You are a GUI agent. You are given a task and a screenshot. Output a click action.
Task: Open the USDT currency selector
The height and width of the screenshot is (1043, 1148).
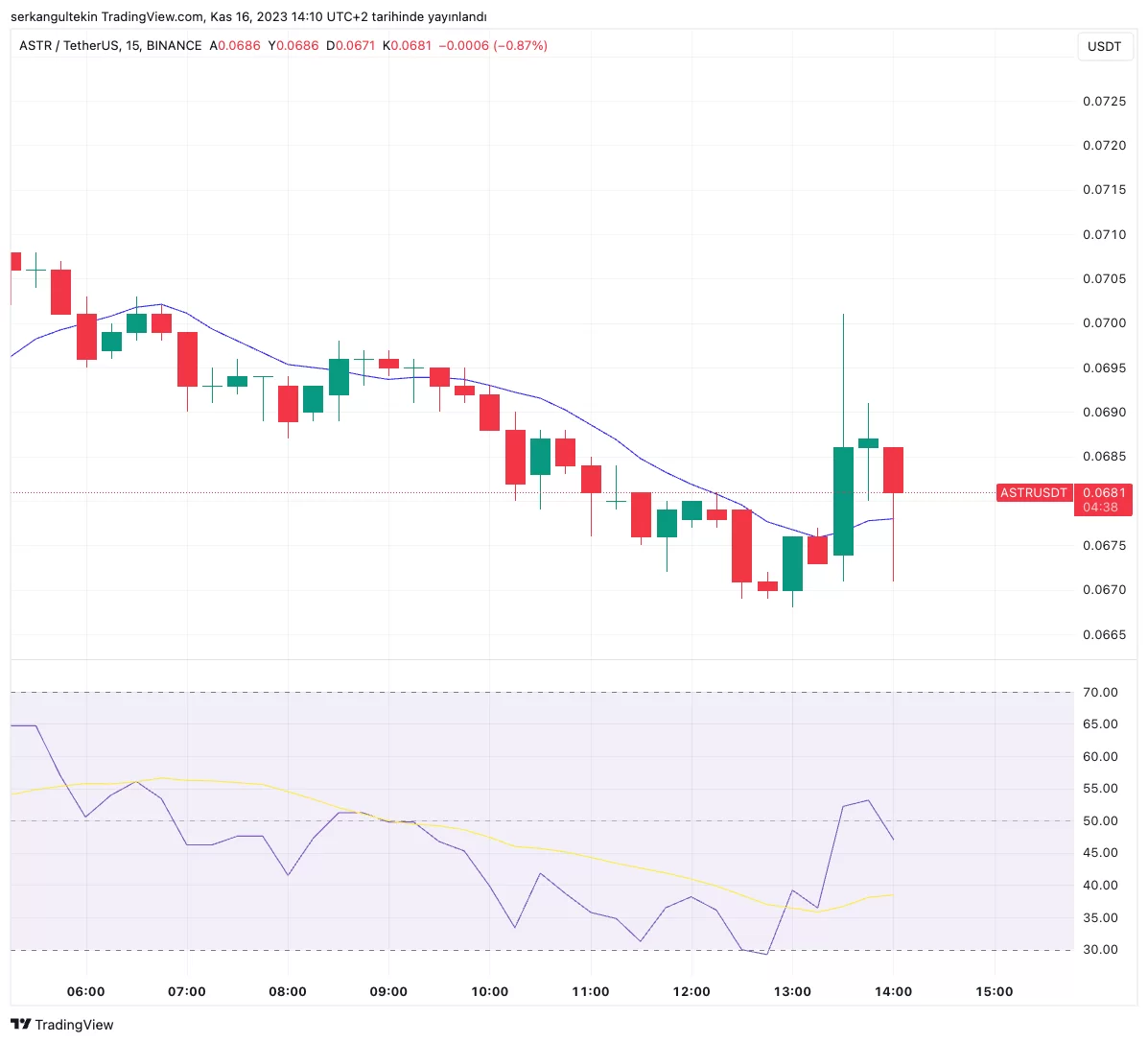coord(1104,46)
